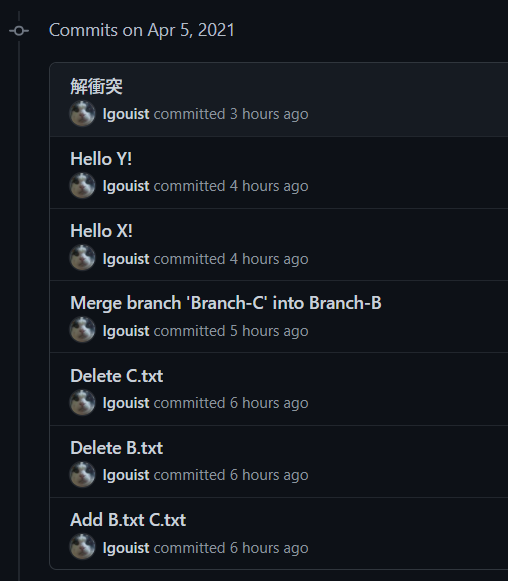This screenshot has height=581, width=508.
Task: Click the avatar under Delete C.txt commit
Action: point(83,402)
